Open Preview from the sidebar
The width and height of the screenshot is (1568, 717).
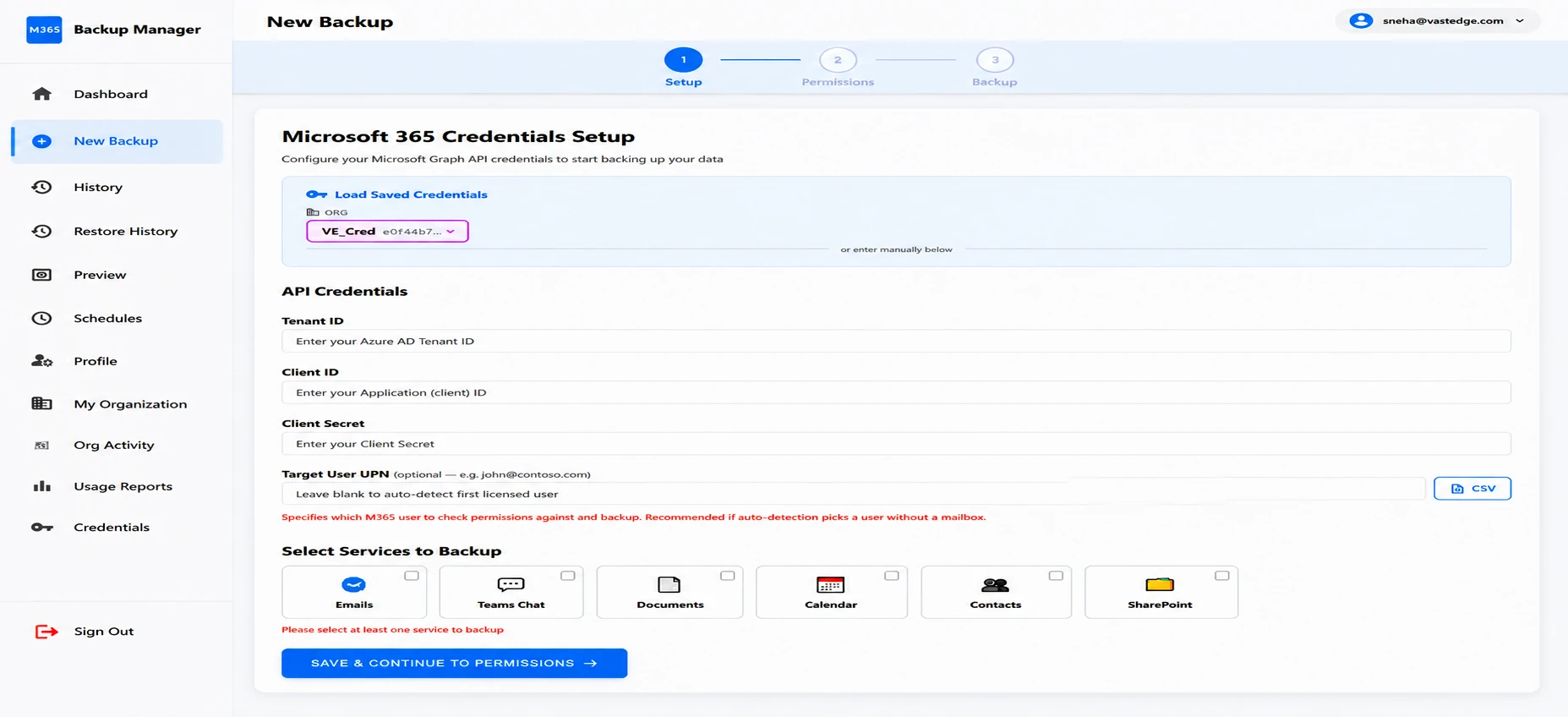click(x=117, y=275)
